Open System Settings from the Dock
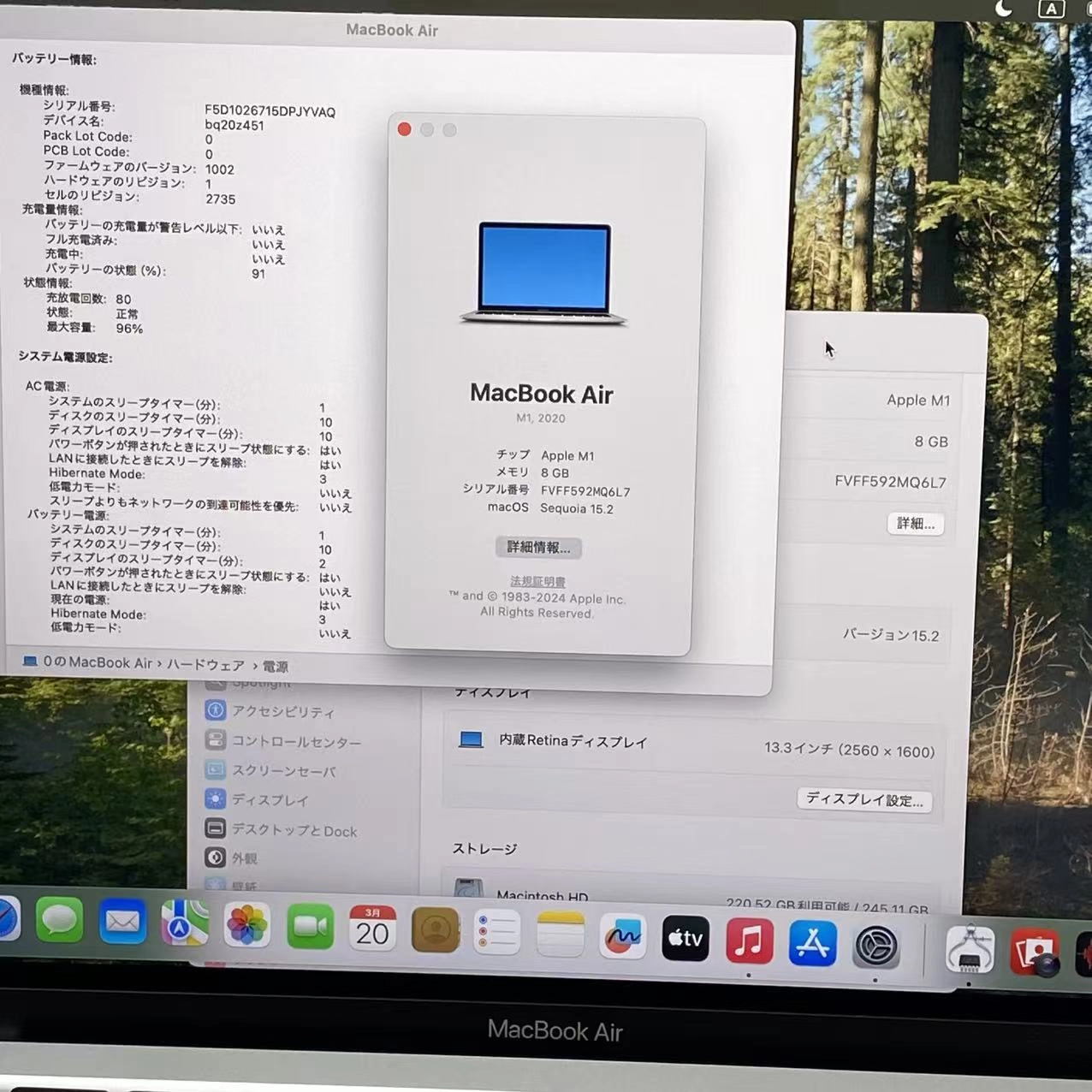This screenshot has width=1092, height=1092. click(x=875, y=944)
